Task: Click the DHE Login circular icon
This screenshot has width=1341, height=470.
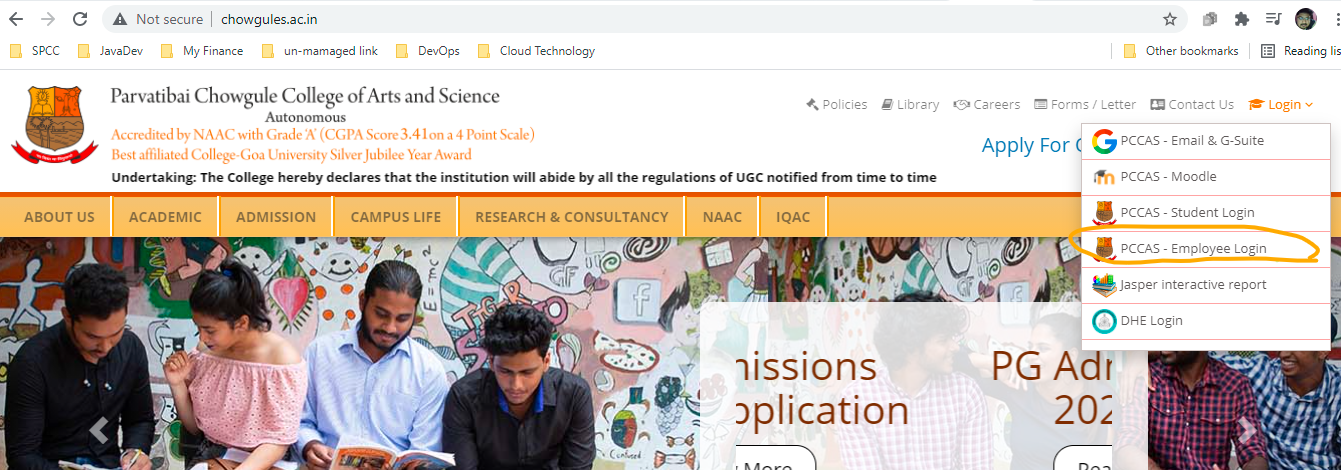Action: [x=1104, y=321]
